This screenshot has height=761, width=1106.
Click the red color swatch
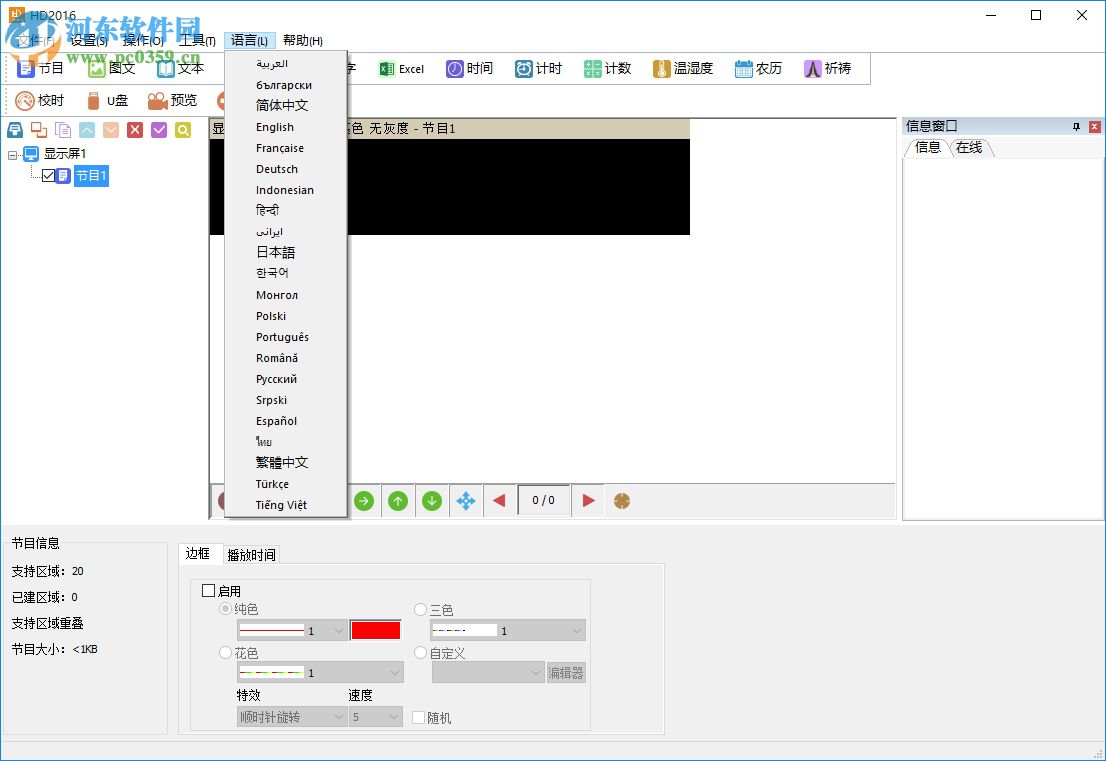pos(375,630)
